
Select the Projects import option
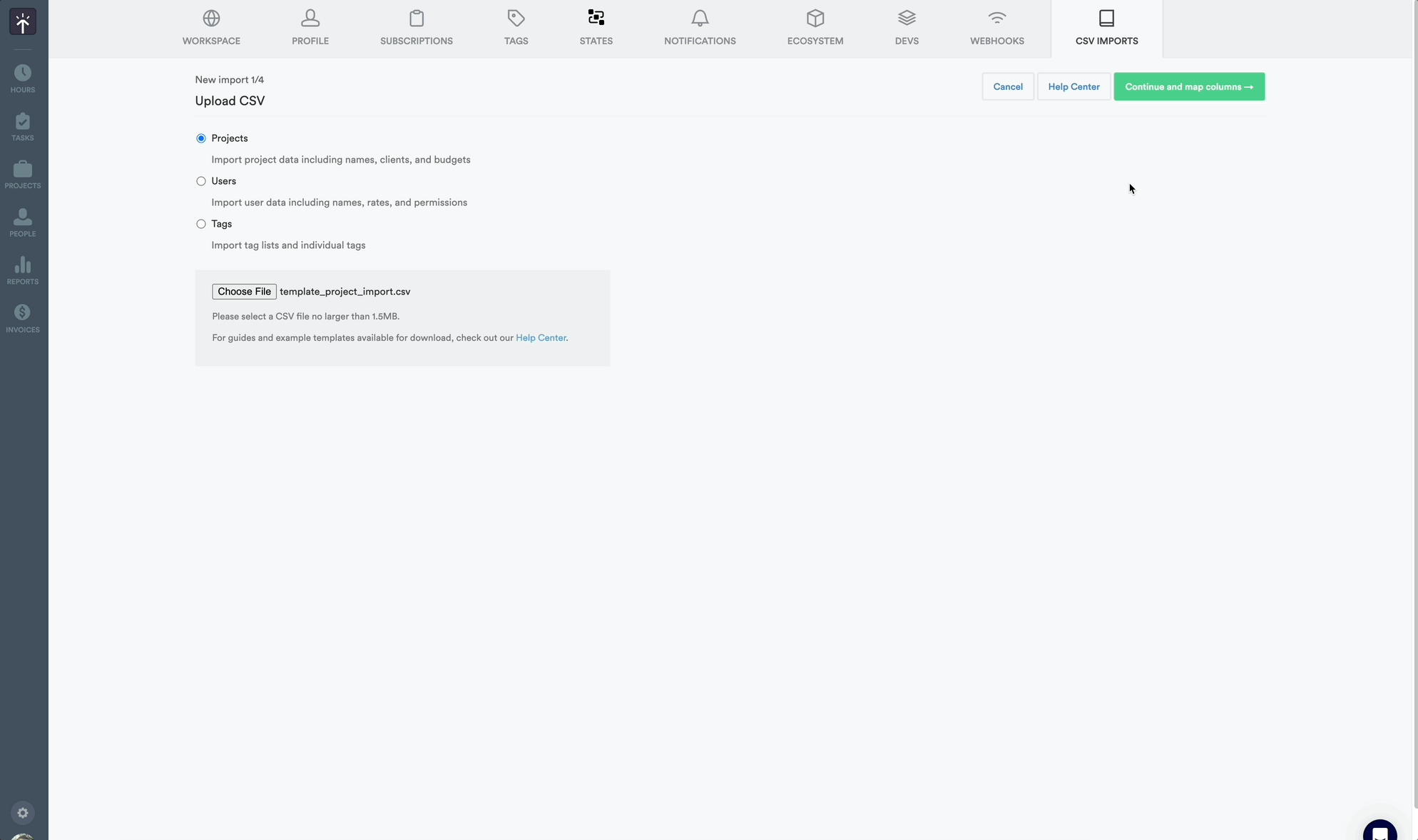200,138
